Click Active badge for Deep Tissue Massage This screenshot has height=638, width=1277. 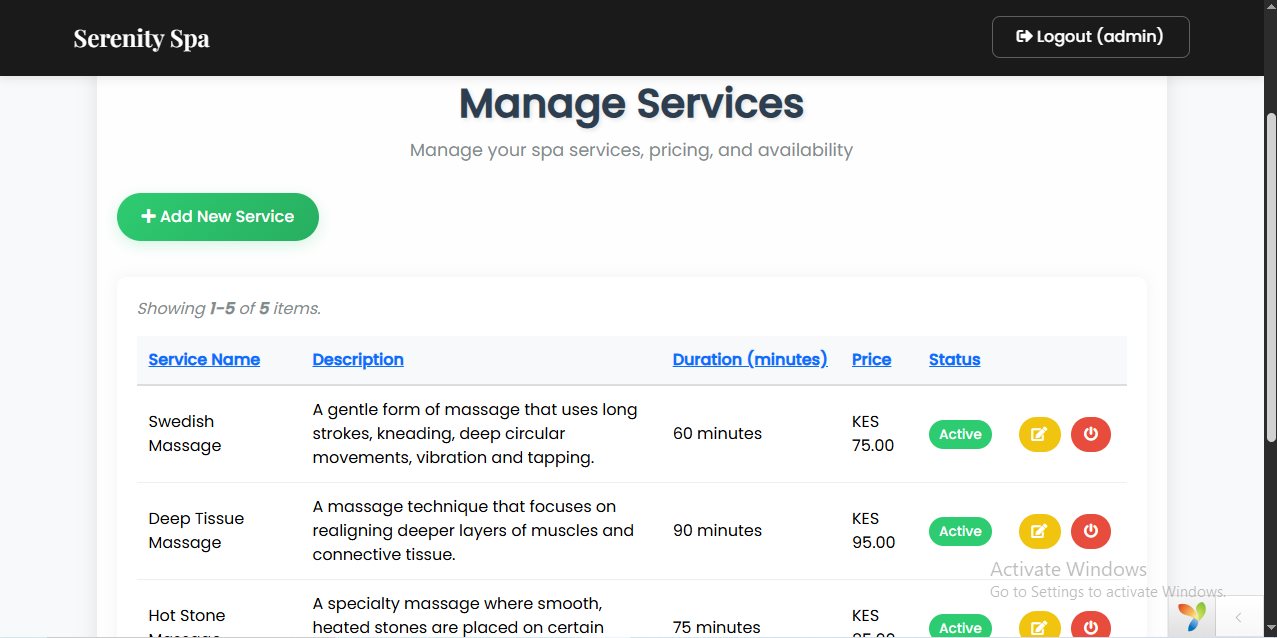(960, 531)
